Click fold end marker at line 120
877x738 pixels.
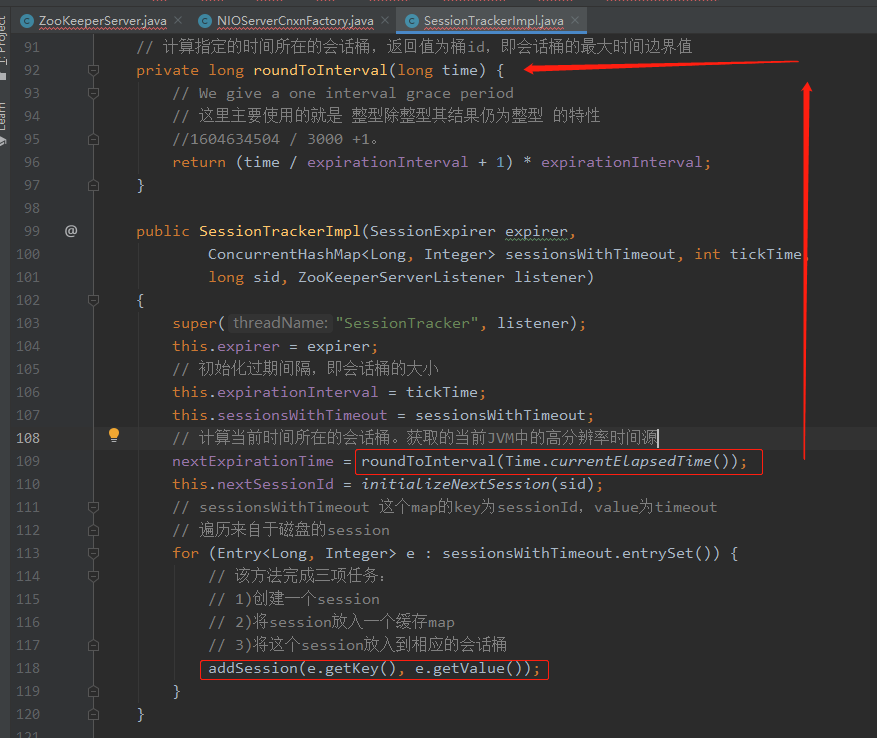(x=93, y=714)
